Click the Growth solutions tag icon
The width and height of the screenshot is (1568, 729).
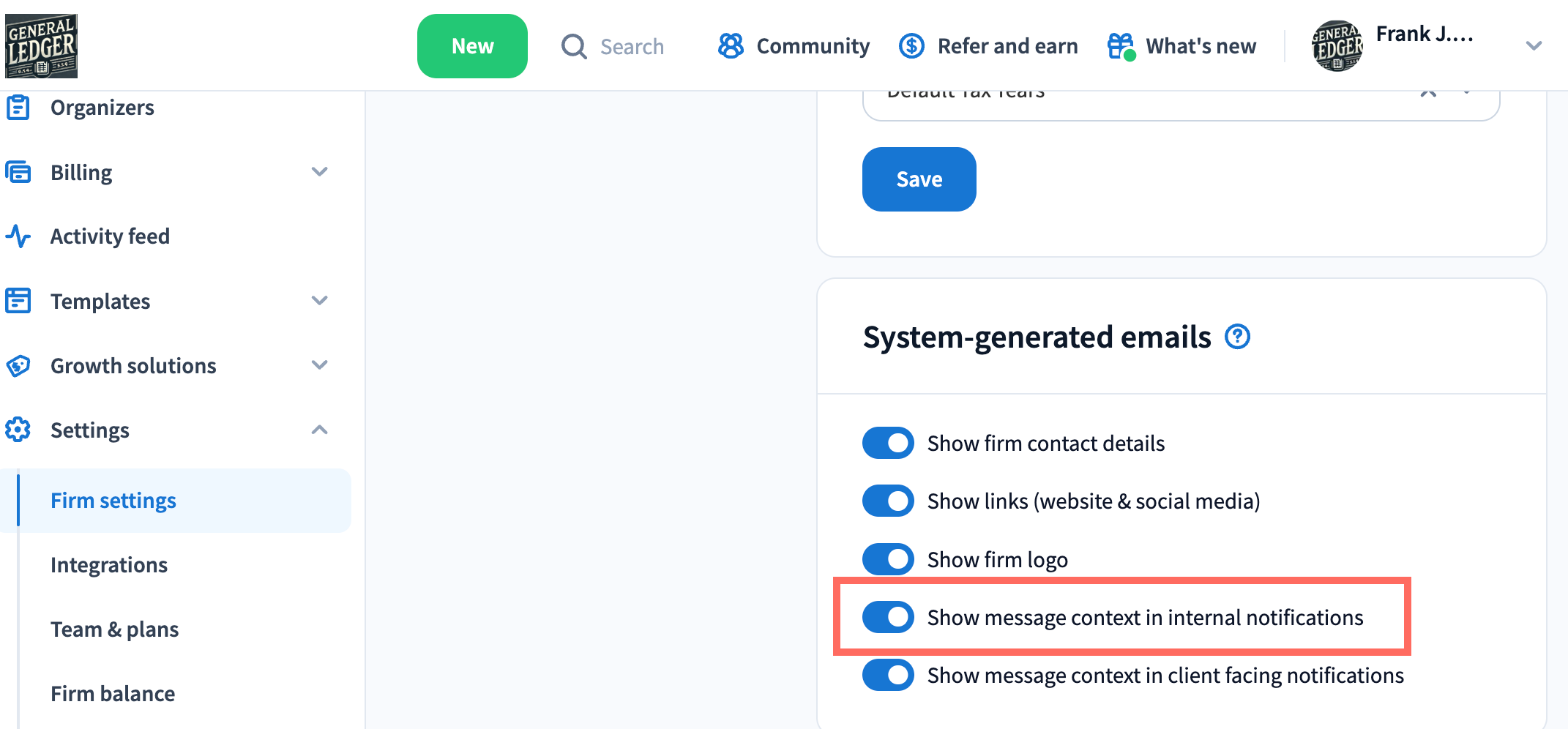point(18,365)
